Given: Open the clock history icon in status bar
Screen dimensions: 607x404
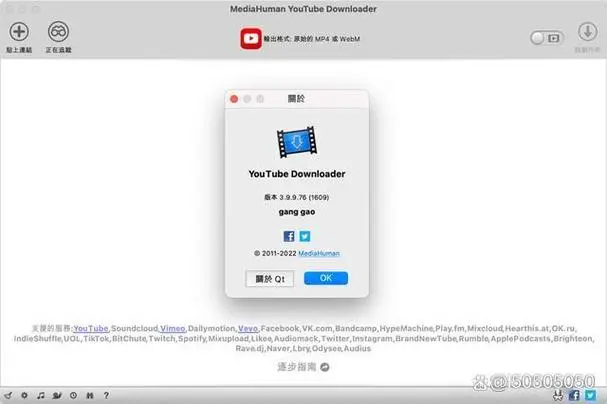Looking at the screenshot, I should tap(75, 395).
